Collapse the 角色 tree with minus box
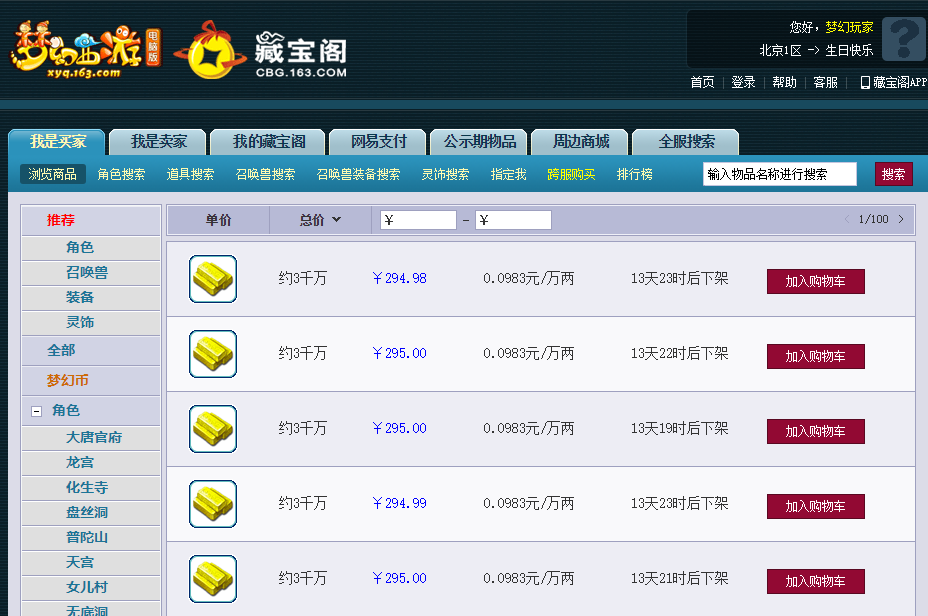Screen dimensions: 928x616 pyautogui.click(x=37, y=411)
